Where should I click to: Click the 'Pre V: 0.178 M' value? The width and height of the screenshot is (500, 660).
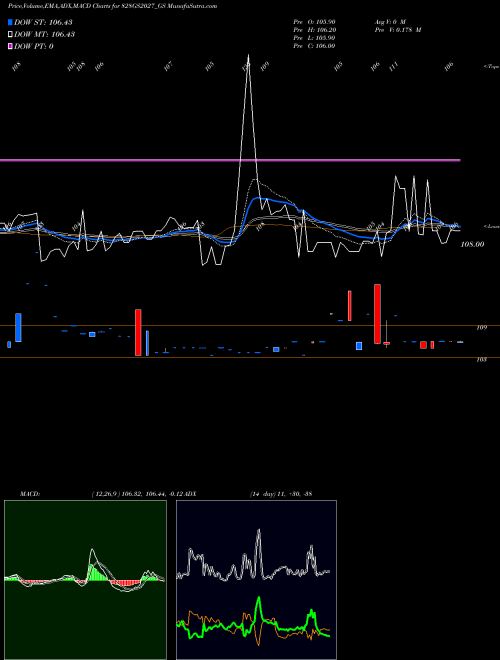coord(398,30)
